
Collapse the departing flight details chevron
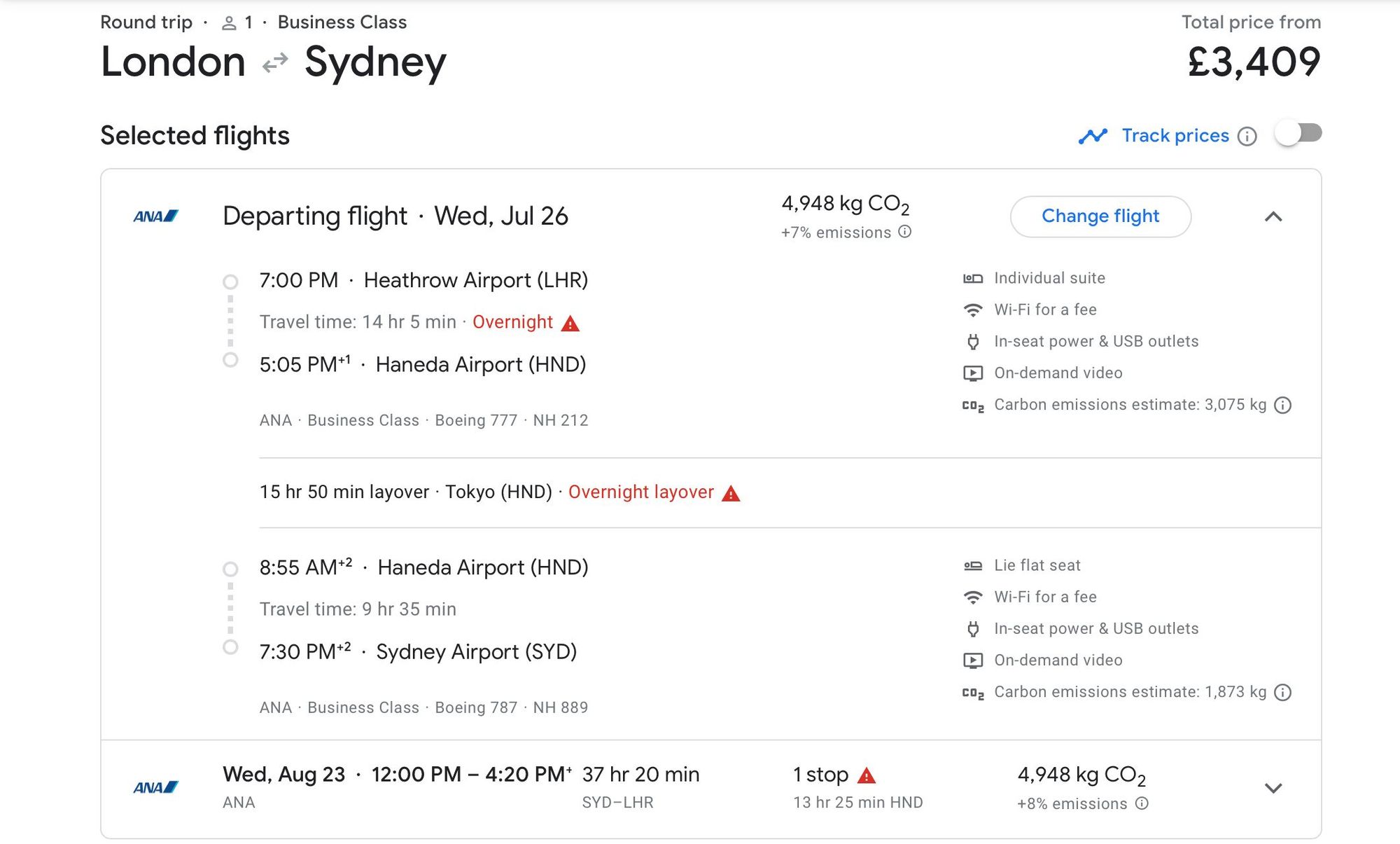1273,217
